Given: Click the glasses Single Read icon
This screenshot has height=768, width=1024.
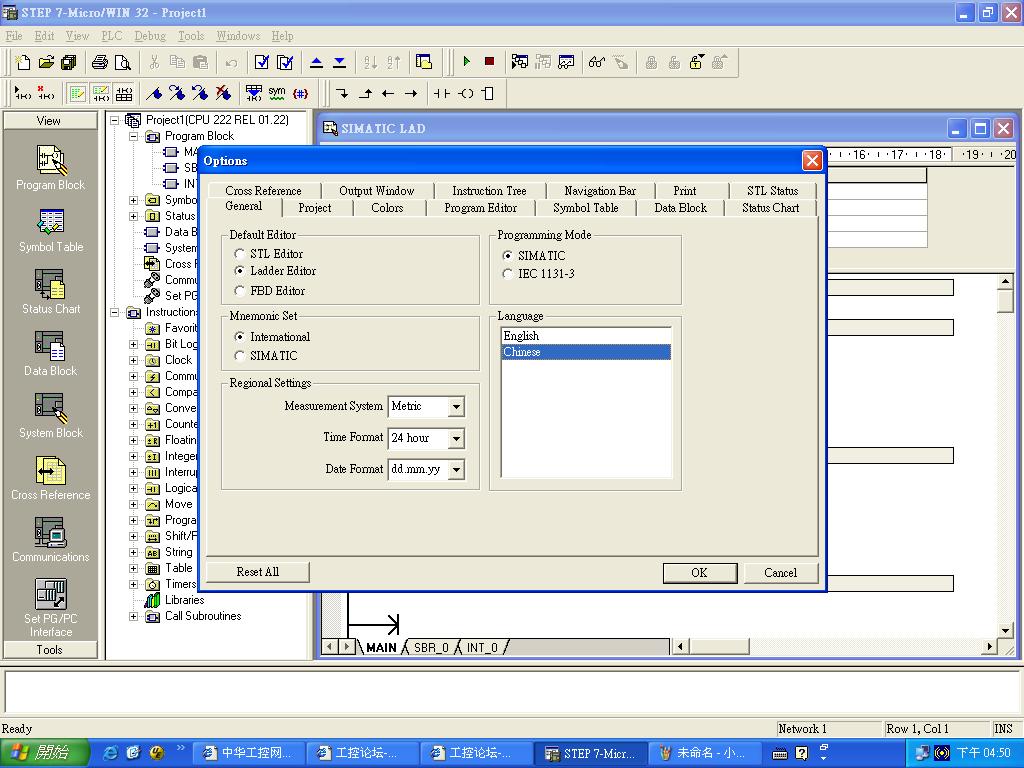Looking at the screenshot, I should (x=596, y=62).
